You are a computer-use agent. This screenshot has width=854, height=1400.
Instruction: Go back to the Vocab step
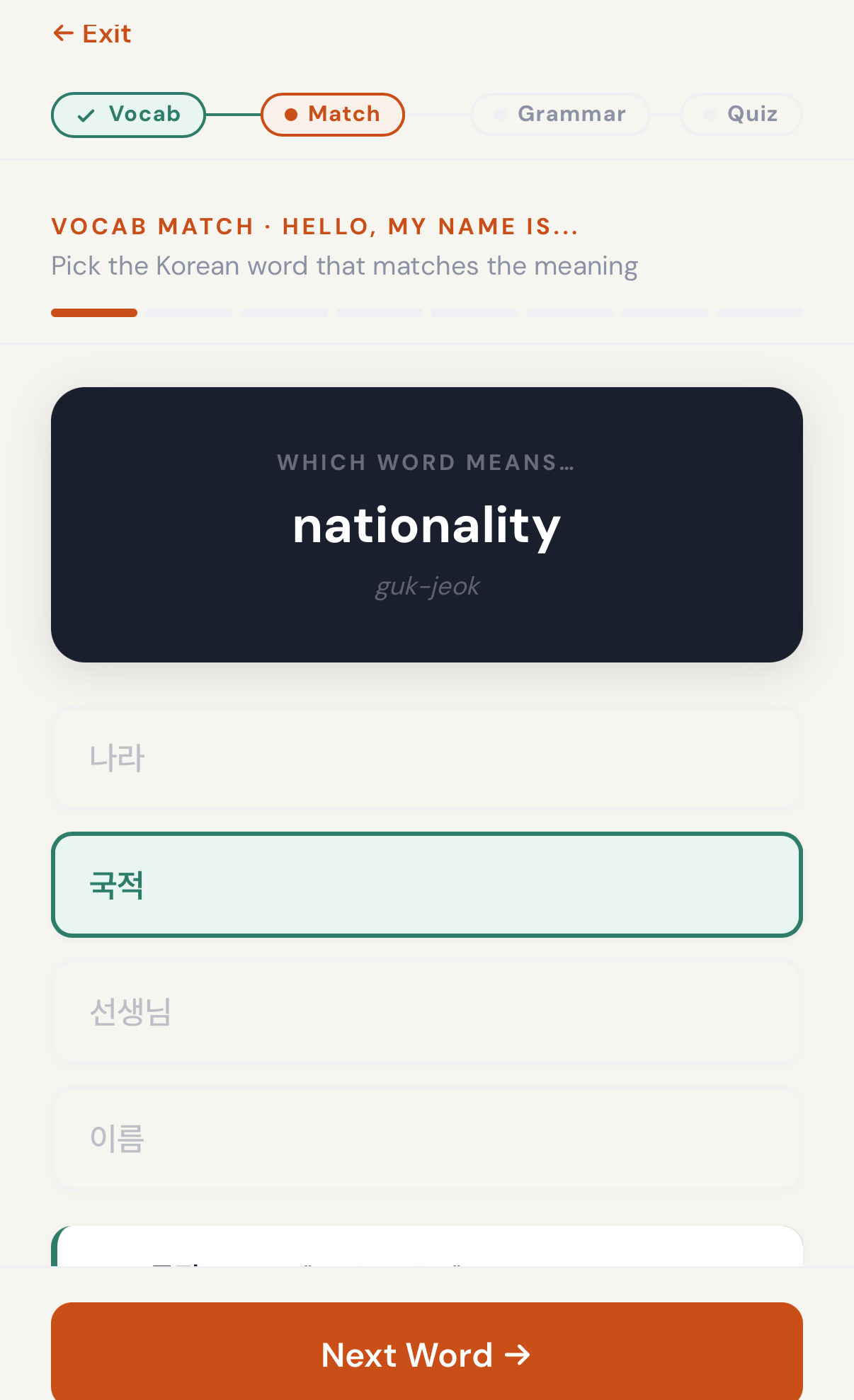tap(128, 115)
